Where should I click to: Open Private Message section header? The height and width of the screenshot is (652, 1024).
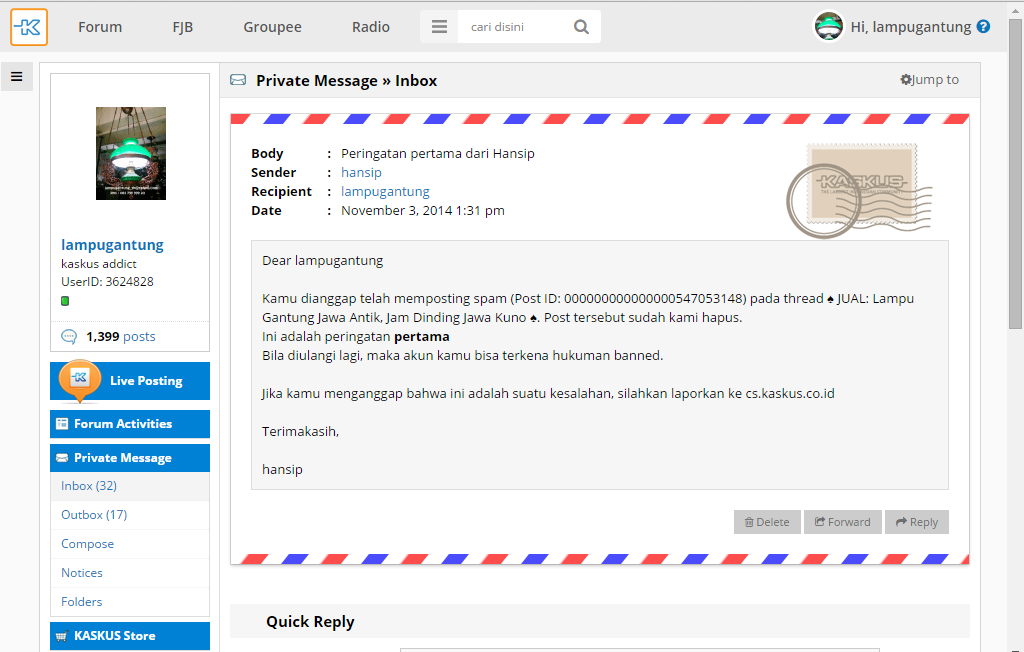(x=130, y=458)
